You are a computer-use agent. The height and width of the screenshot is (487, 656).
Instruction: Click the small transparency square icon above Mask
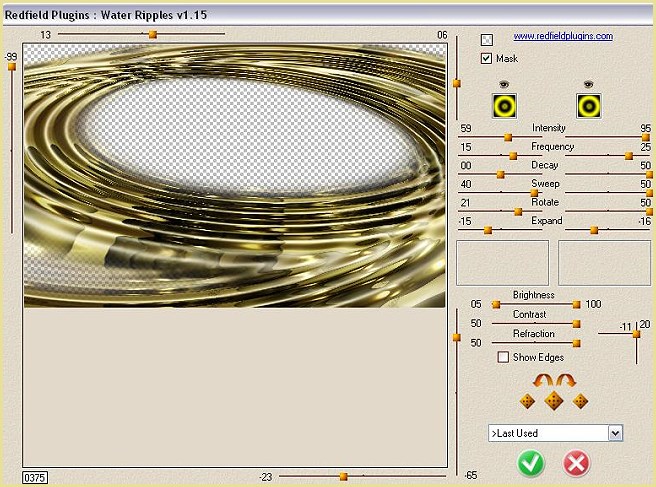(487, 40)
